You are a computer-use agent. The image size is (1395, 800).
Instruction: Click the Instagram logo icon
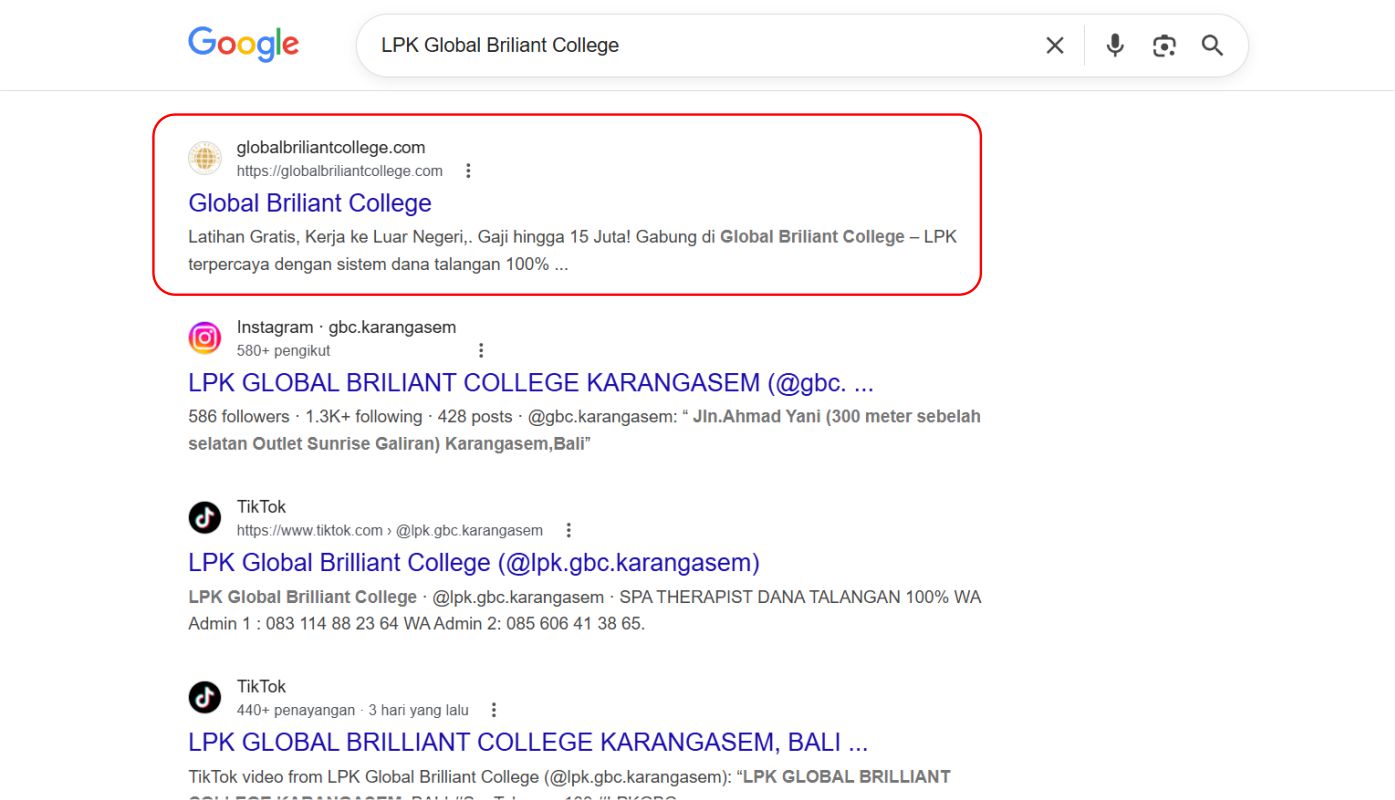205,338
